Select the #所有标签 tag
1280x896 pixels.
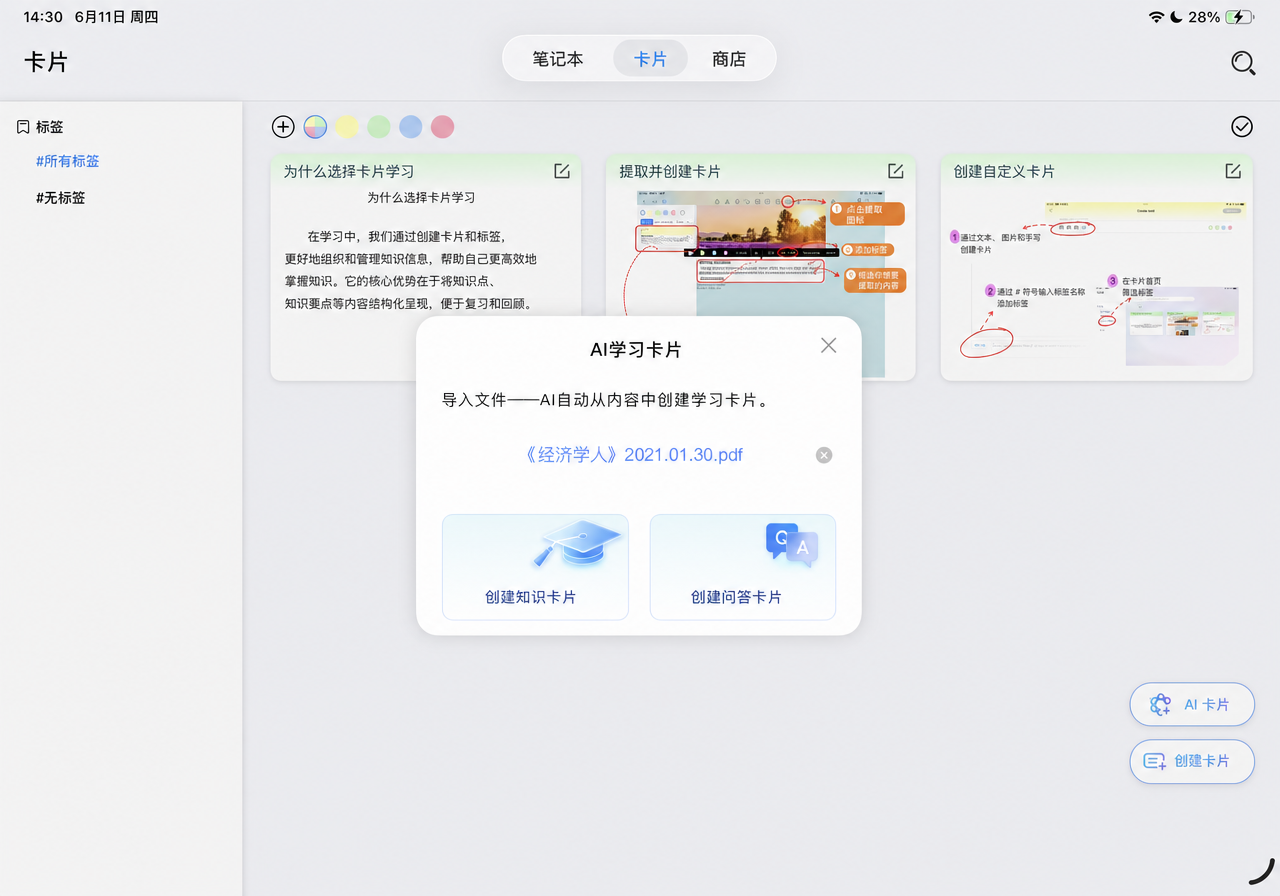[68, 161]
